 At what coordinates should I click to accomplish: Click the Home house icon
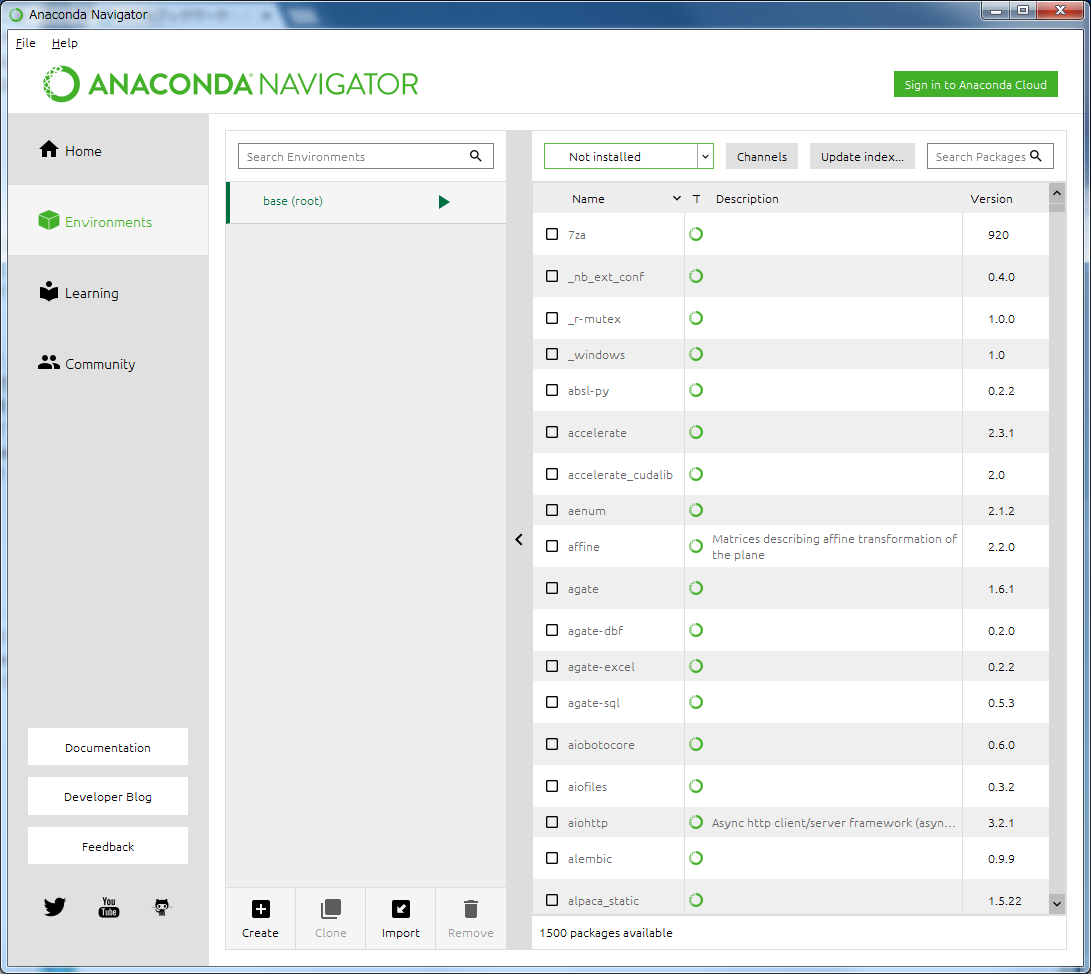pyautogui.click(x=49, y=149)
